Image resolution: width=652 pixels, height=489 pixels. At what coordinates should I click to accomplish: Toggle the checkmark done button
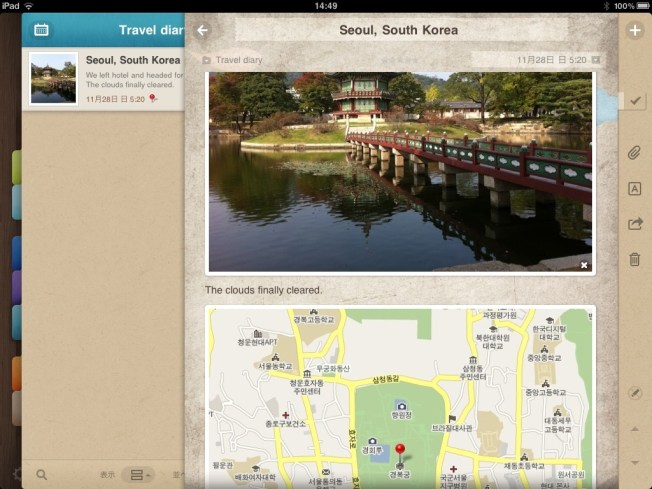click(634, 101)
